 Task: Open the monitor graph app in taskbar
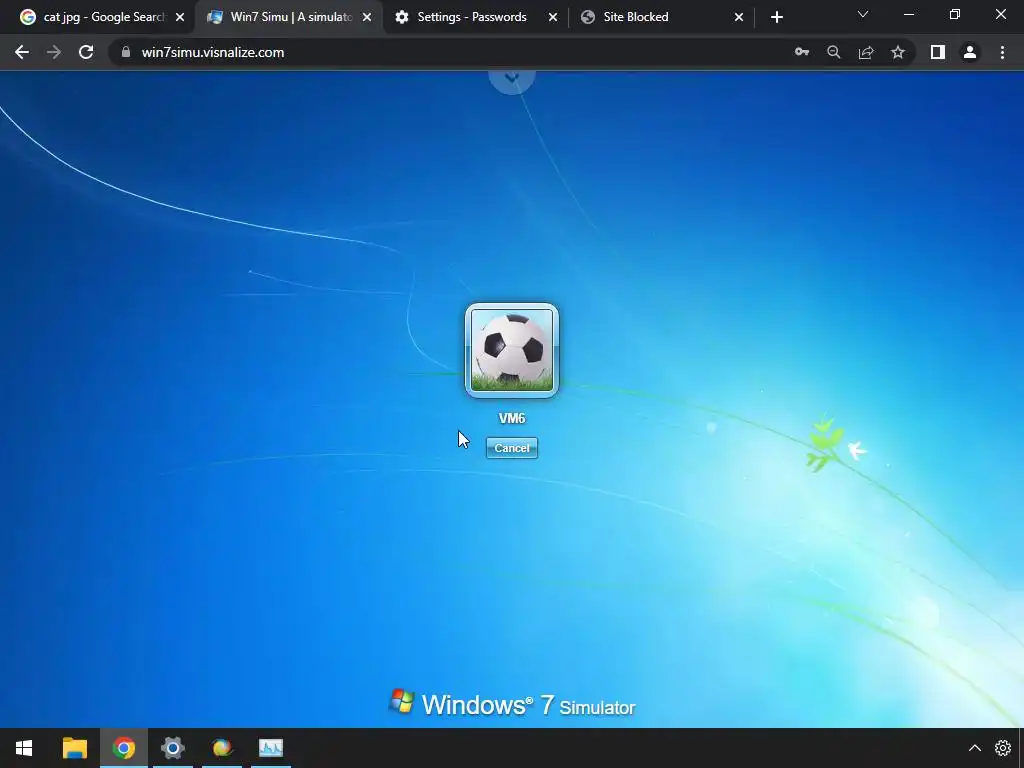(270, 748)
